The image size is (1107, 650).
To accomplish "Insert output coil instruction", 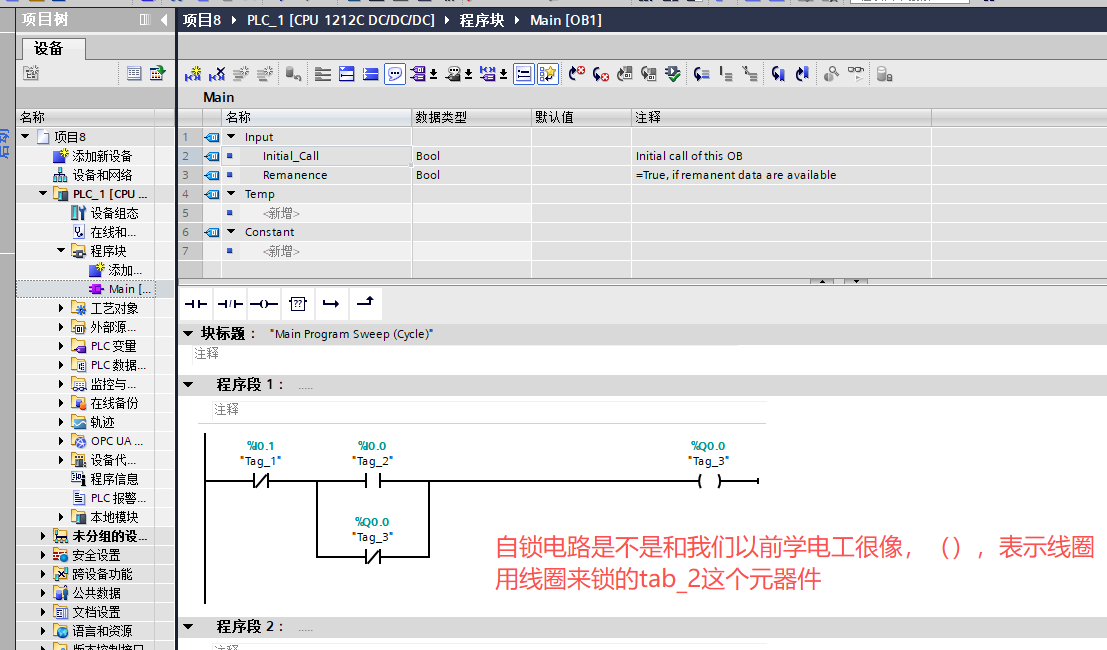I will click(x=264, y=303).
